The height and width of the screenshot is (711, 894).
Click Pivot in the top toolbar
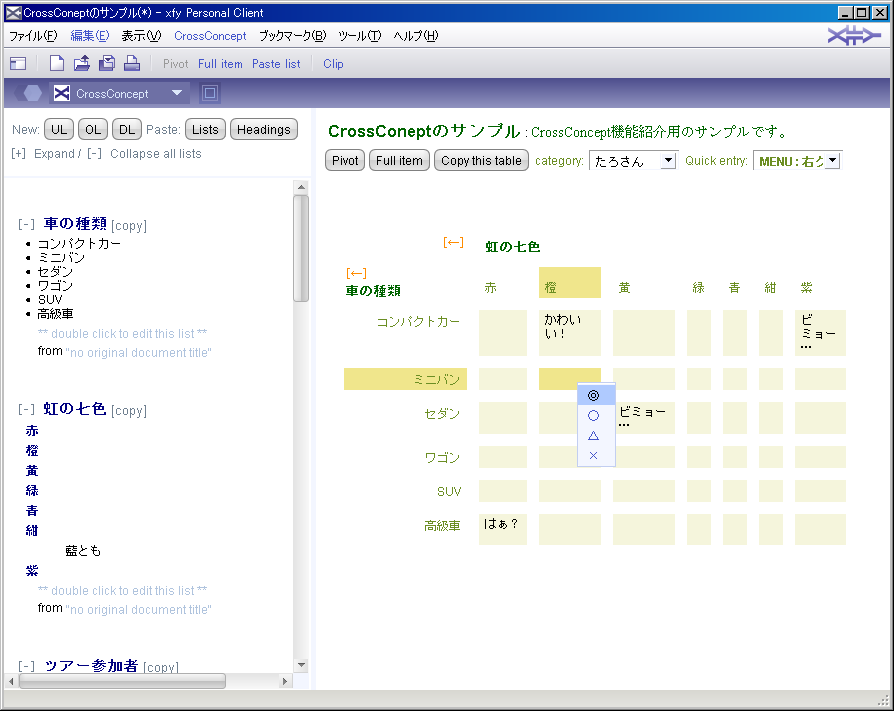pos(176,64)
